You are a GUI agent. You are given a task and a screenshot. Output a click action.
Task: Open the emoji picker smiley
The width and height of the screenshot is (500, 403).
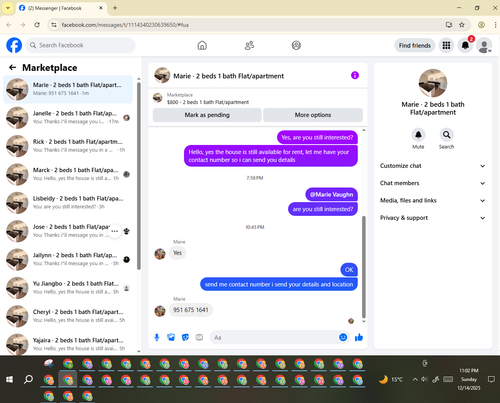[x=343, y=337]
